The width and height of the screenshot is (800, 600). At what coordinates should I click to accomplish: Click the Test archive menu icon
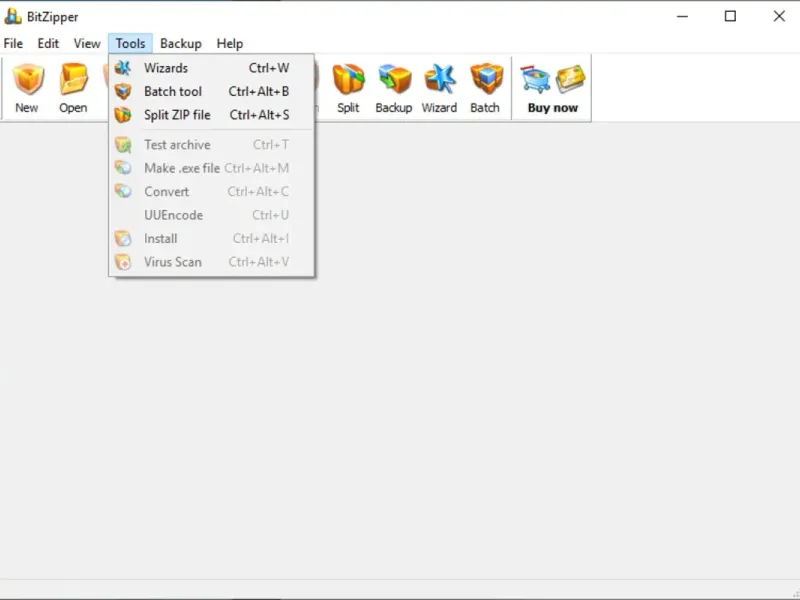(x=122, y=145)
